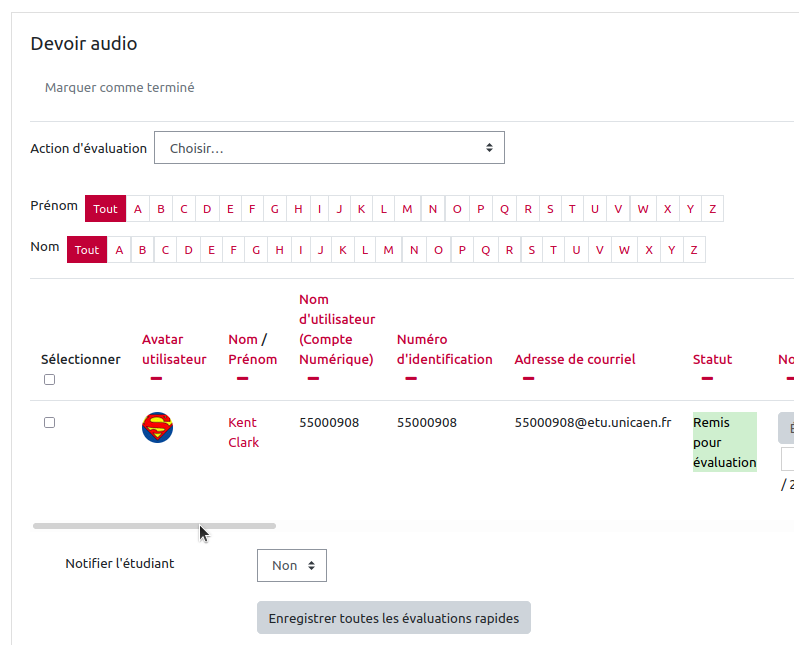Click Kent Clark's Superman avatar
The image size is (799, 645).
(x=157, y=428)
